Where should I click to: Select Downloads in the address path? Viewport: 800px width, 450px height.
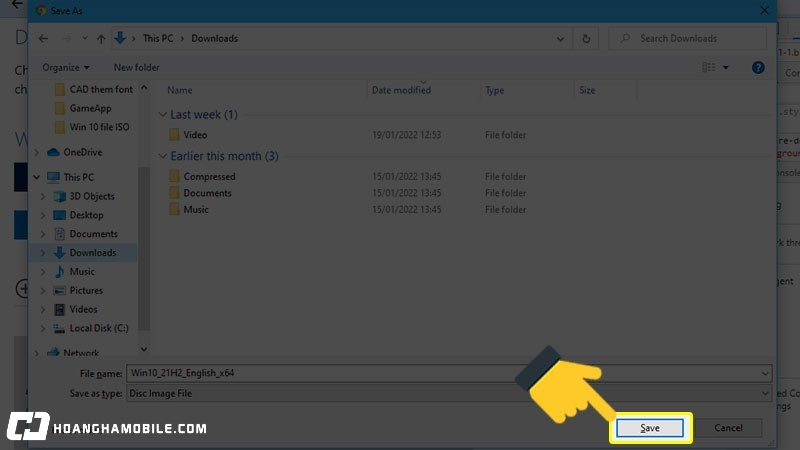coord(214,38)
